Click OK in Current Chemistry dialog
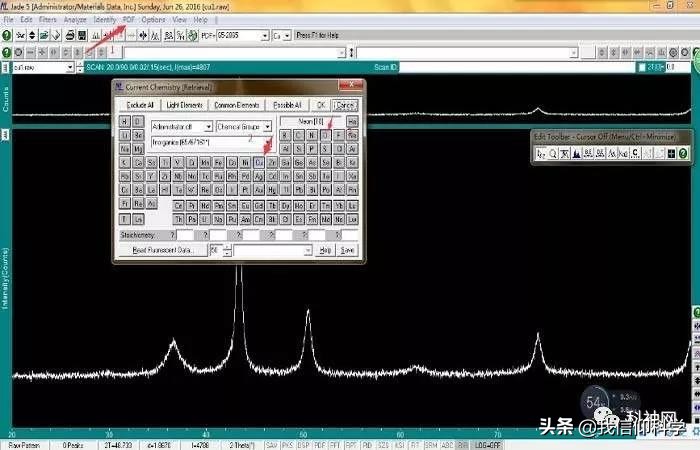700x450 pixels. pyautogui.click(x=321, y=105)
